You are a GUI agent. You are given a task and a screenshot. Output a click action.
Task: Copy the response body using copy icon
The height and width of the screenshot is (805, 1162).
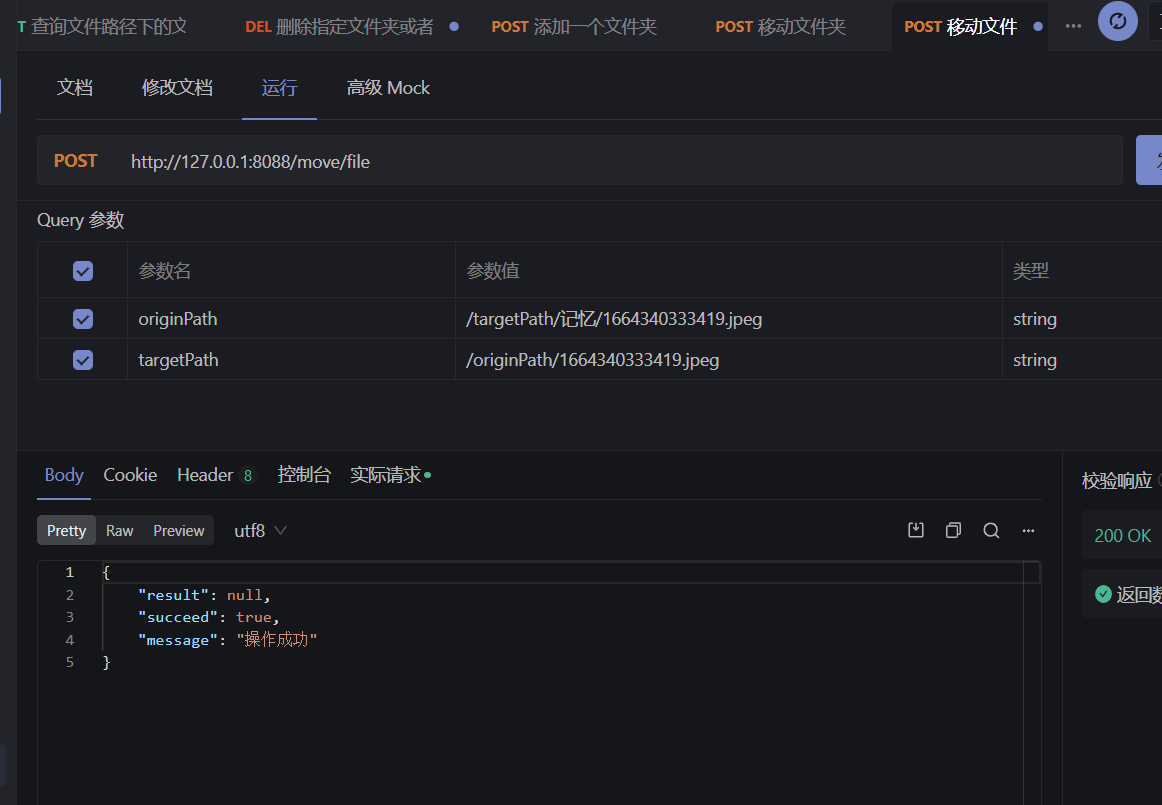click(953, 530)
